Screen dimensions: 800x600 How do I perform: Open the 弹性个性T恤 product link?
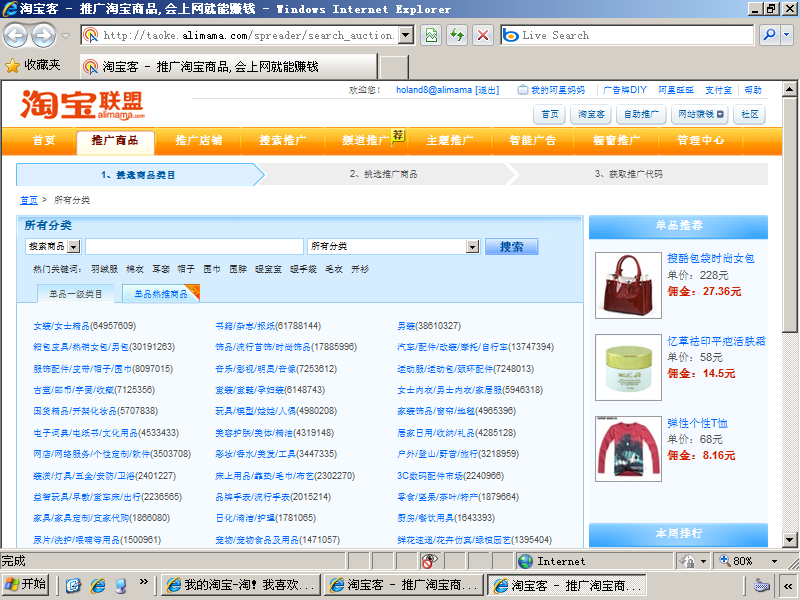tap(697, 423)
